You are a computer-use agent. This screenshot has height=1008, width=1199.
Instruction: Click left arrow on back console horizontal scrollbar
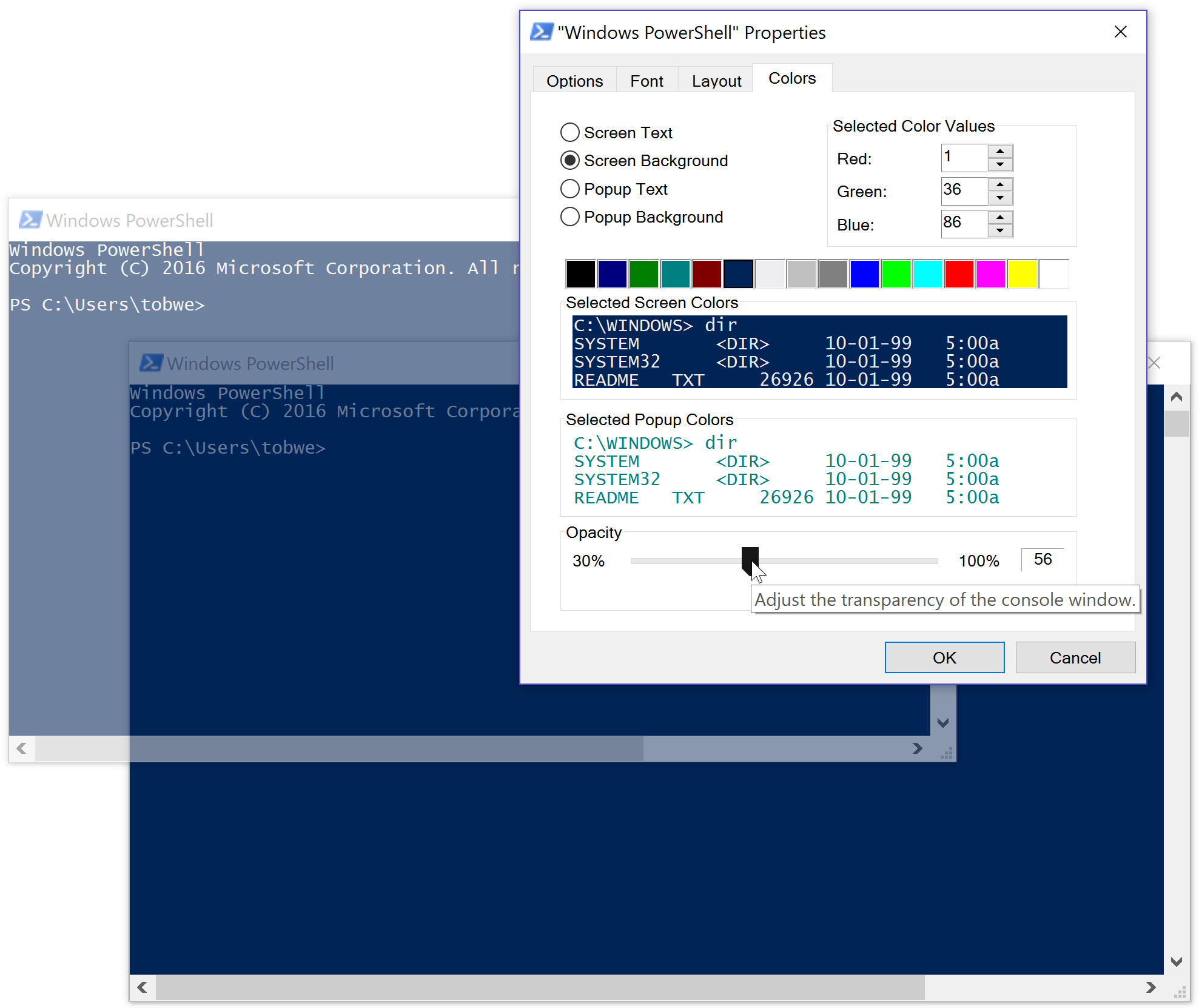[22, 748]
